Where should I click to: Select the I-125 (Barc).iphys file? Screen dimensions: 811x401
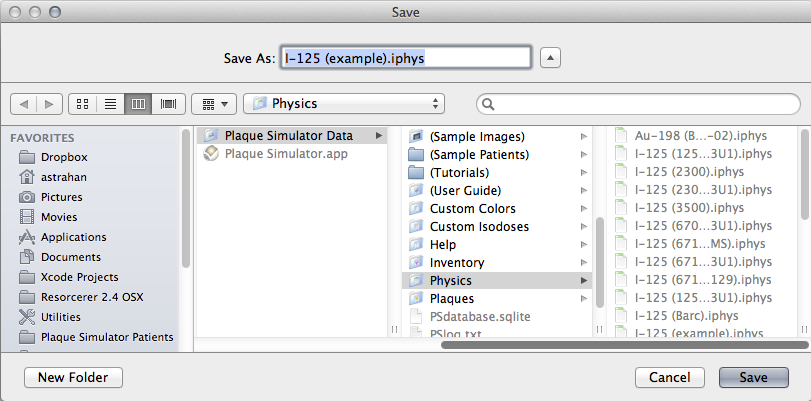pos(685,316)
